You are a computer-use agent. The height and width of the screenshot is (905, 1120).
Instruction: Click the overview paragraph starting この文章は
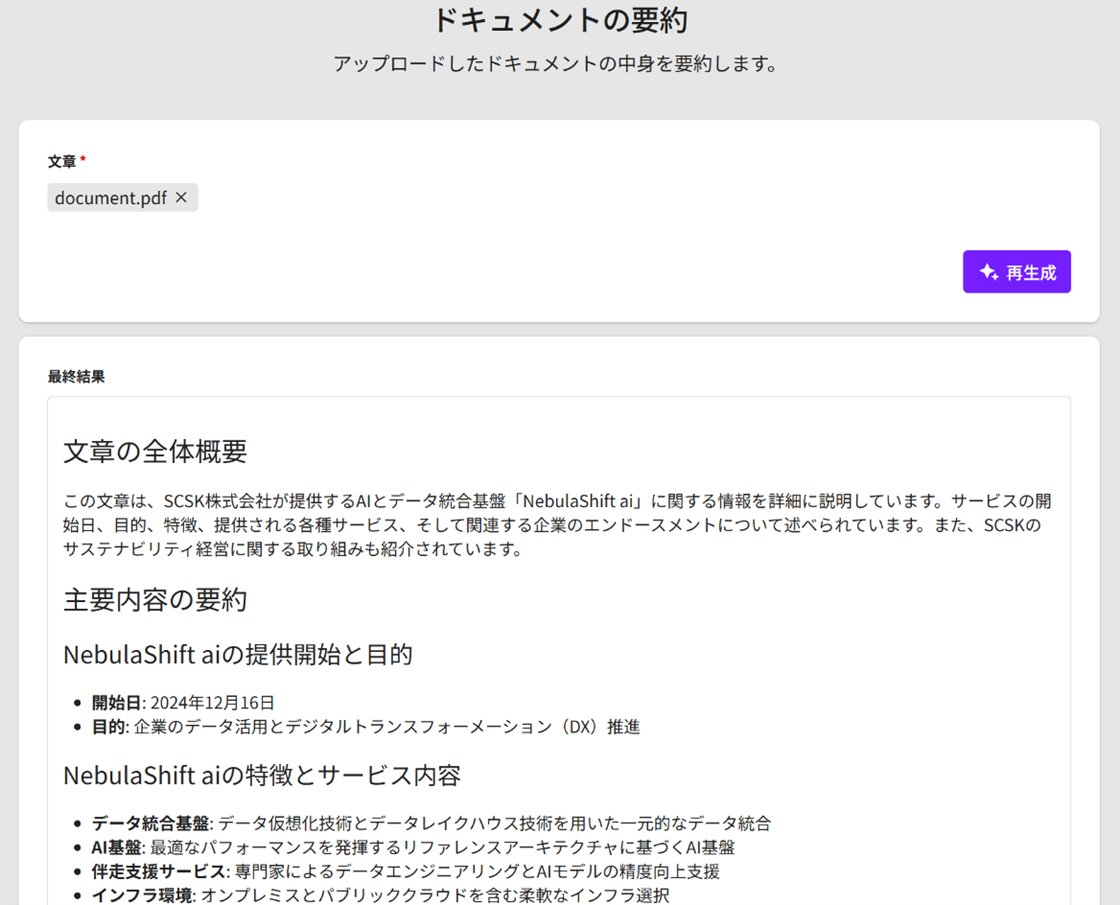557,525
